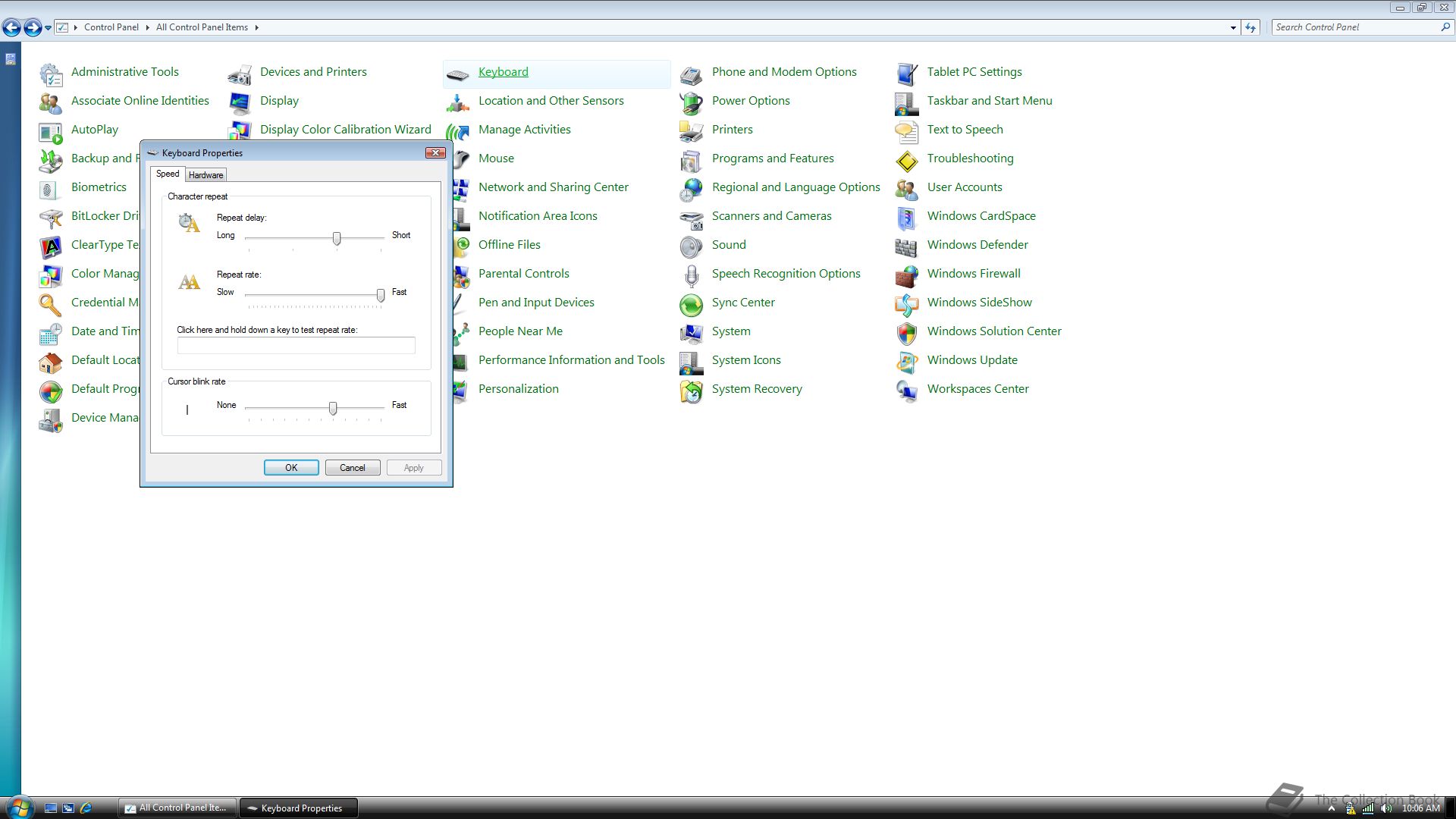1456x819 pixels.
Task: Click the Cursor blink rate slider thumb
Action: (333, 409)
